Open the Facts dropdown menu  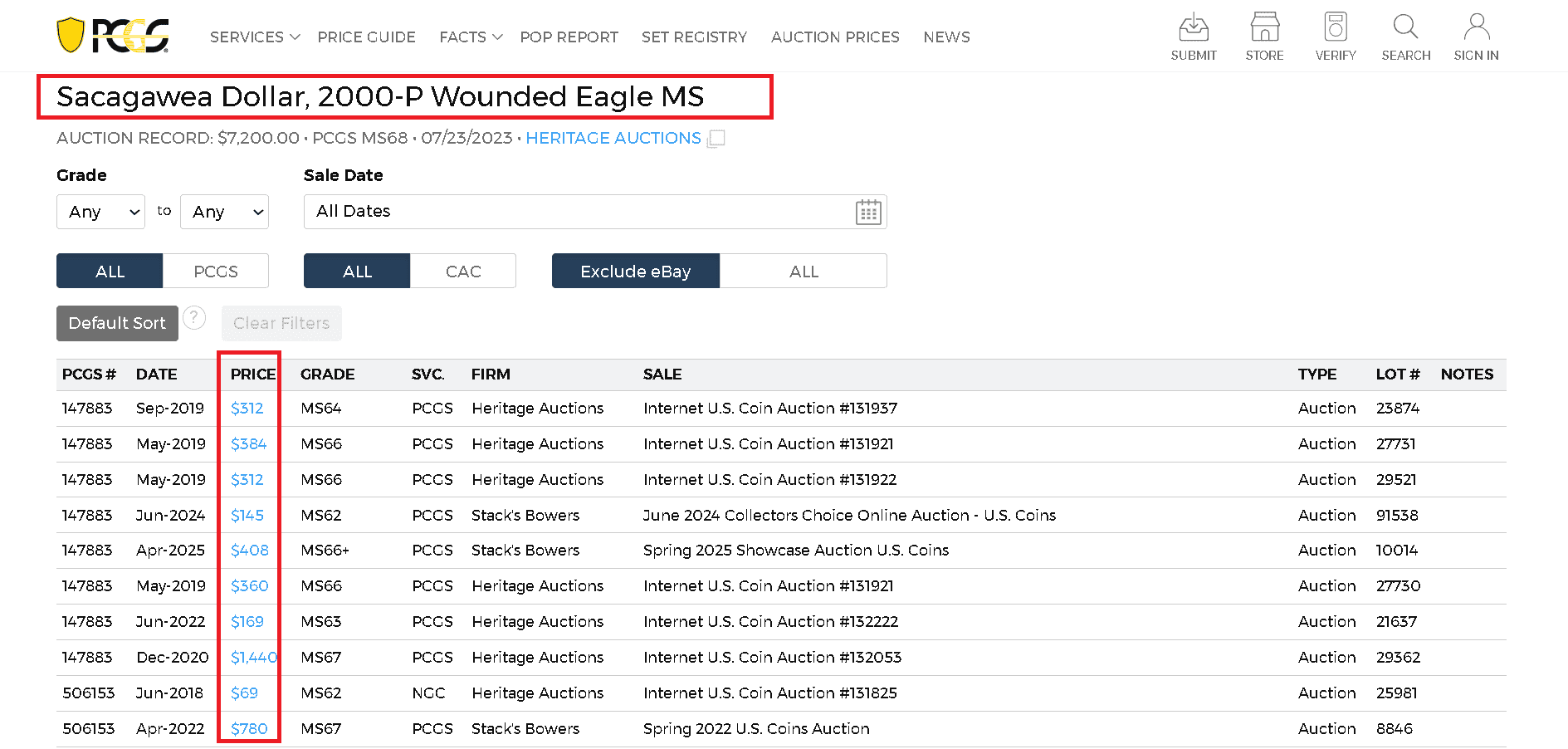pos(470,37)
